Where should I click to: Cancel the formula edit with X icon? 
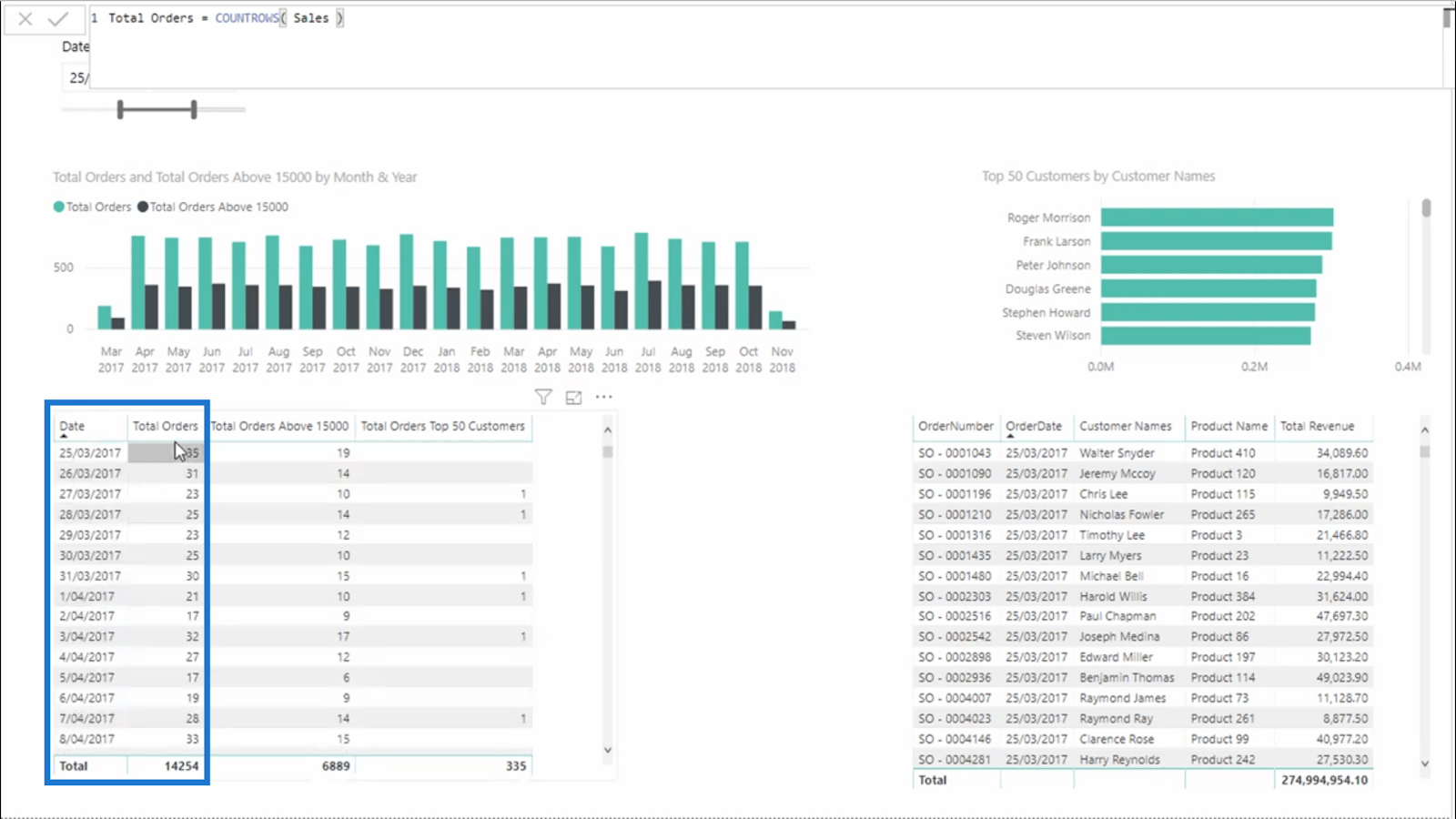coord(25,18)
